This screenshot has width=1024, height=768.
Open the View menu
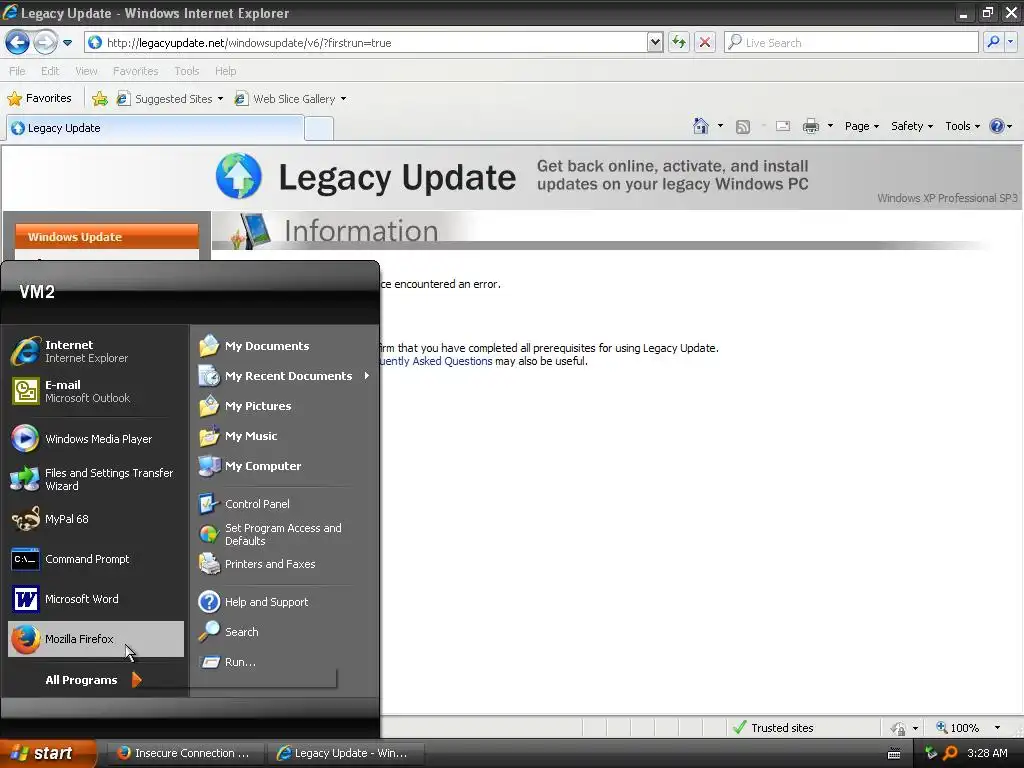86,71
